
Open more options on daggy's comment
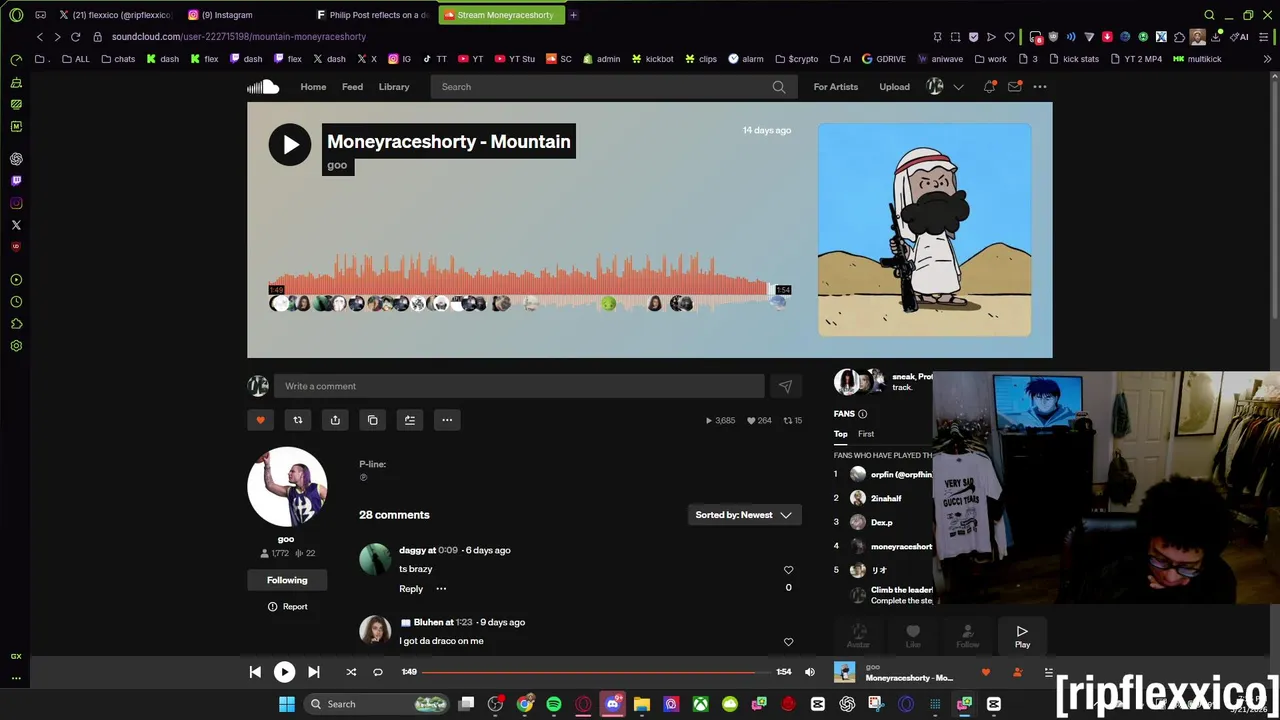point(441,589)
